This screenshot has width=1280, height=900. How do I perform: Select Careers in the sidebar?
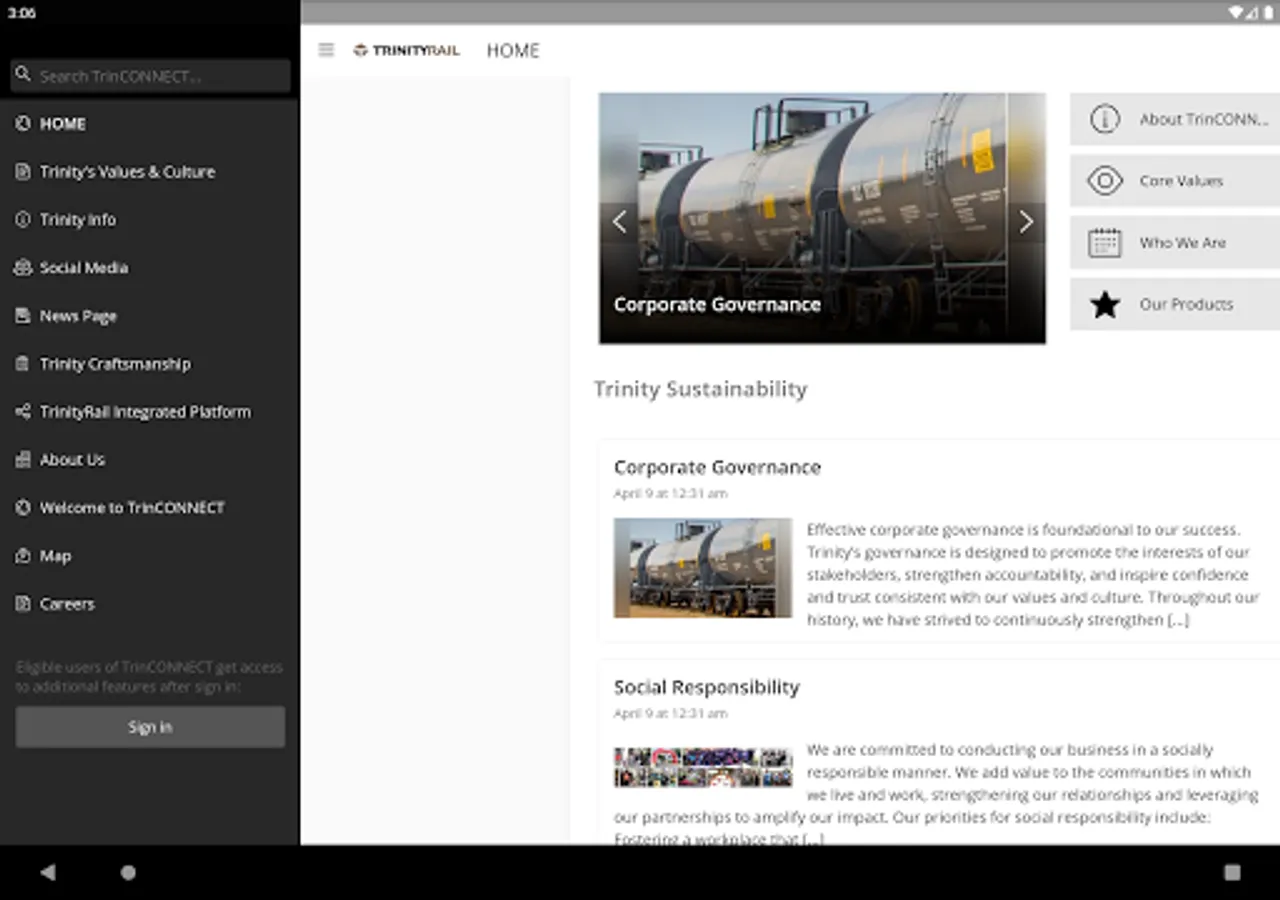pyautogui.click(x=150, y=604)
